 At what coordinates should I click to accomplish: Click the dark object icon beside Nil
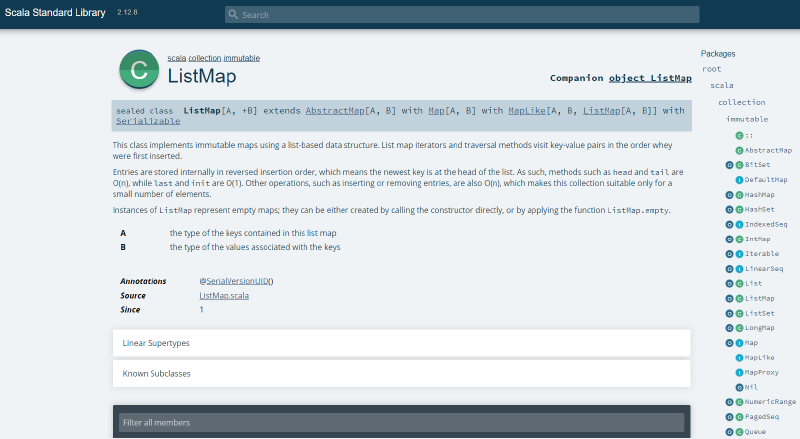pyautogui.click(x=739, y=387)
